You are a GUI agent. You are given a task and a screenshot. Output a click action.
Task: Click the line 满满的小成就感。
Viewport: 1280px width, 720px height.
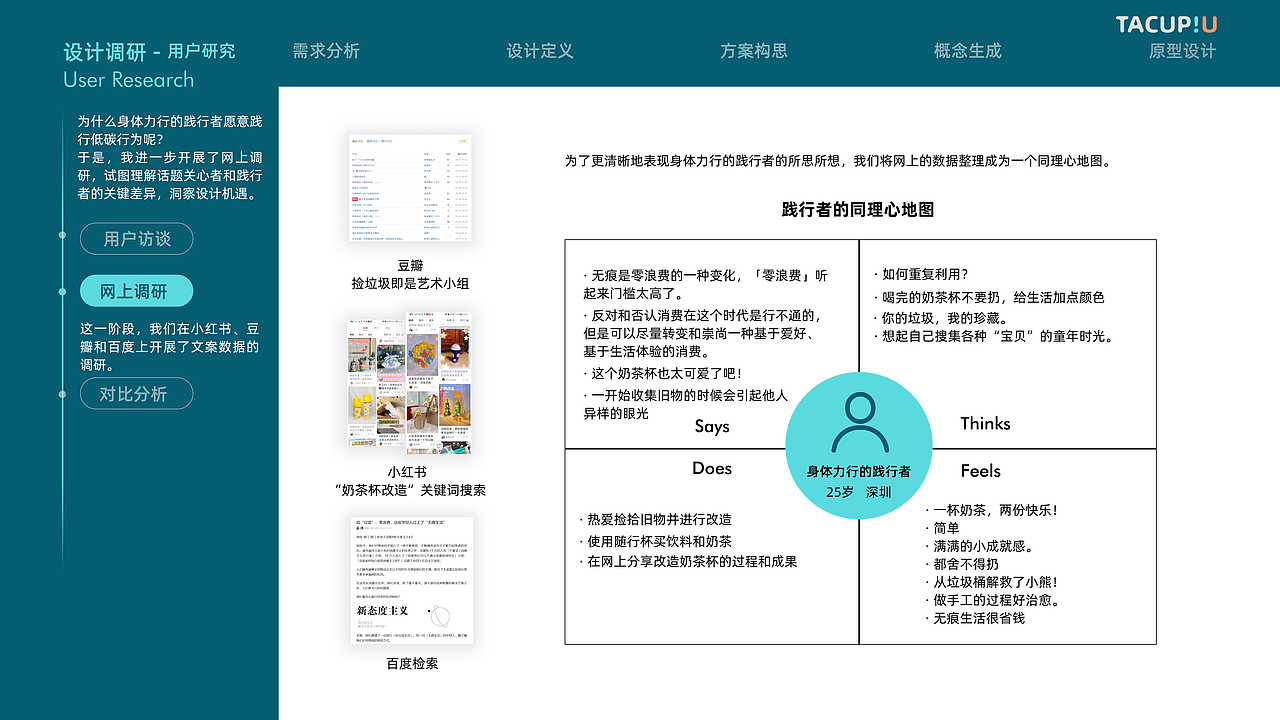979,546
